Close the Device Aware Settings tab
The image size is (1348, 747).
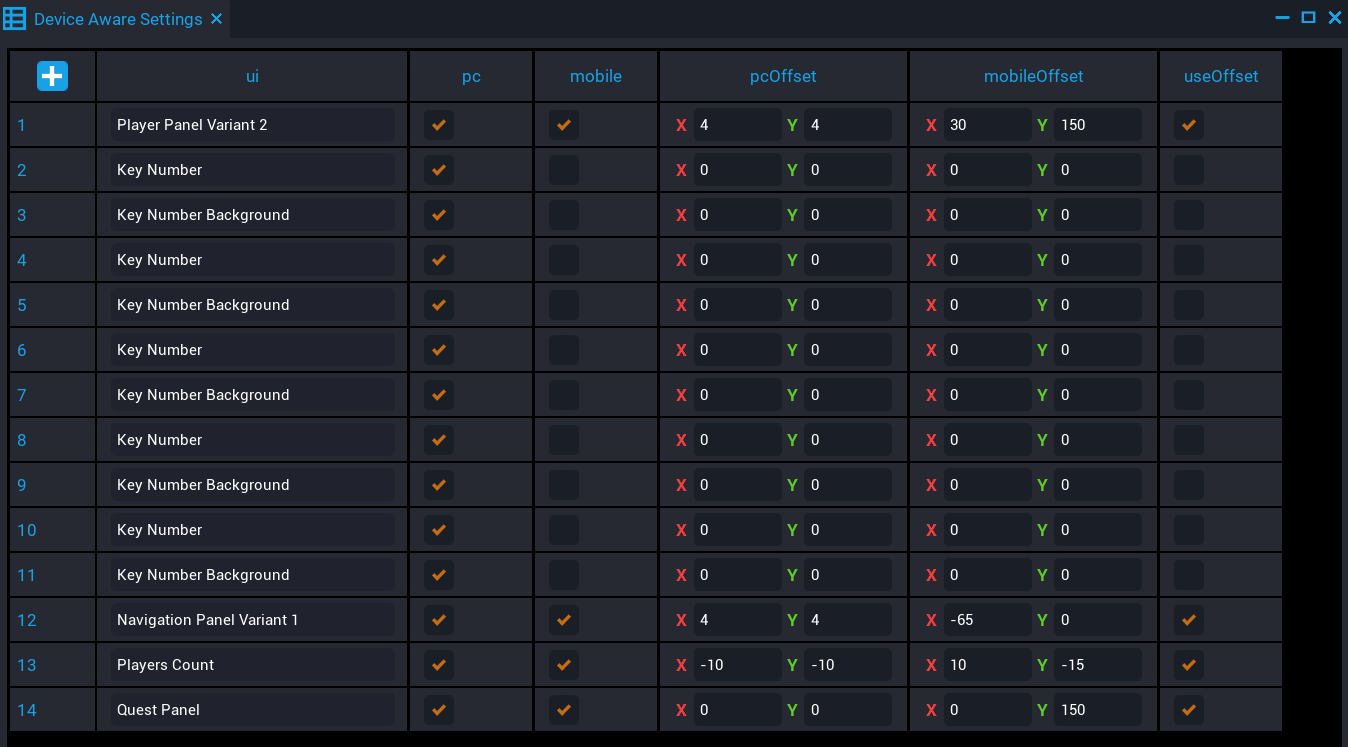pyautogui.click(x=217, y=19)
